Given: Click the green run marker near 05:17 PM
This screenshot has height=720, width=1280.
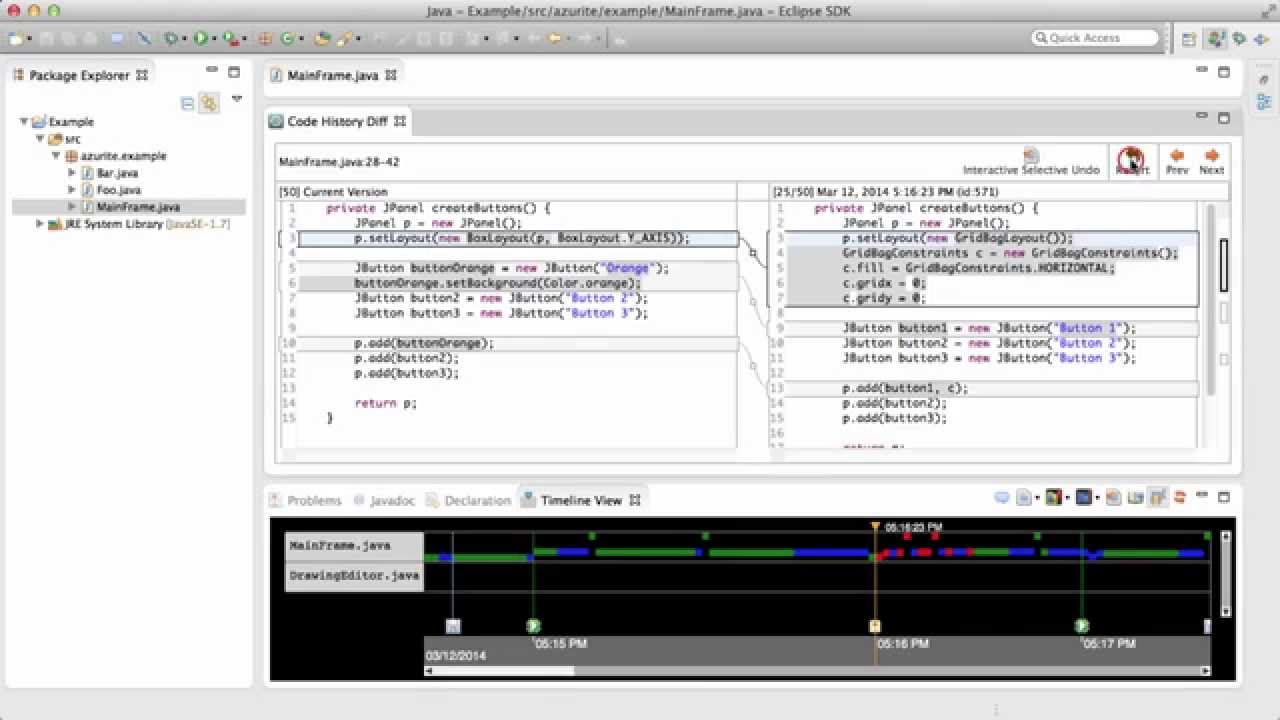Looking at the screenshot, I should pos(1082,626).
